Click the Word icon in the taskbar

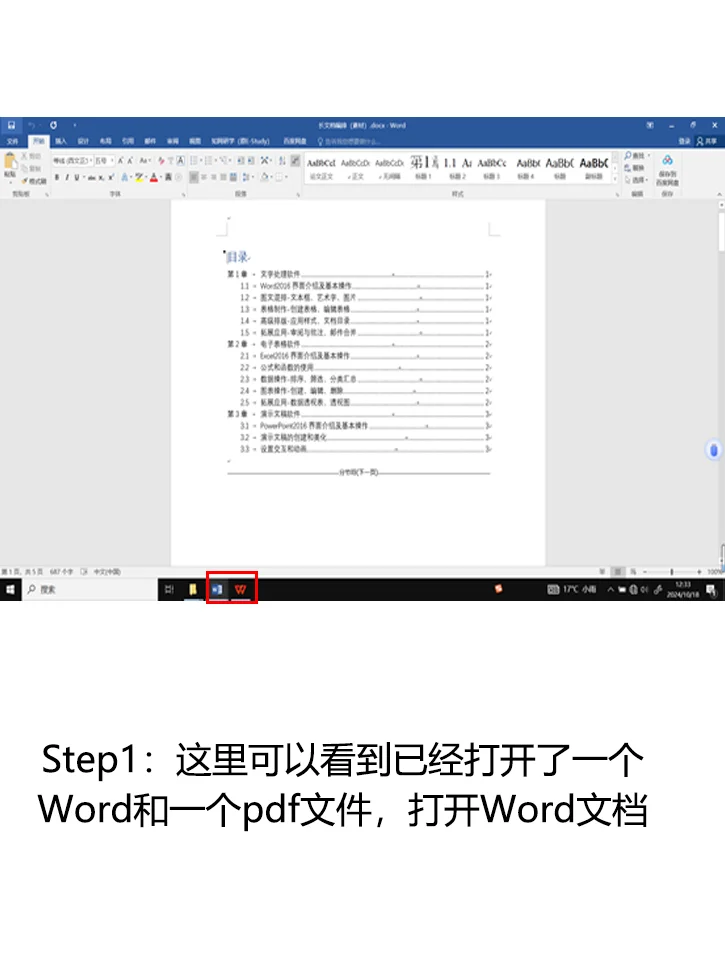click(x=217, y=590)
